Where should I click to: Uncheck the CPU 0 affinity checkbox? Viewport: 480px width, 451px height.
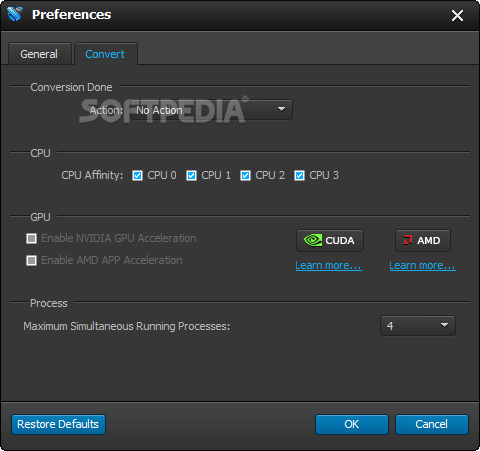coord(137,175)
